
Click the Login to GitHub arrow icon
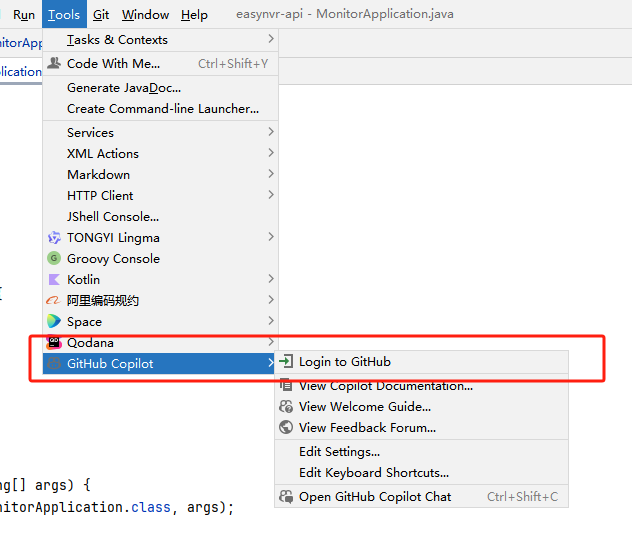[286, 361]
